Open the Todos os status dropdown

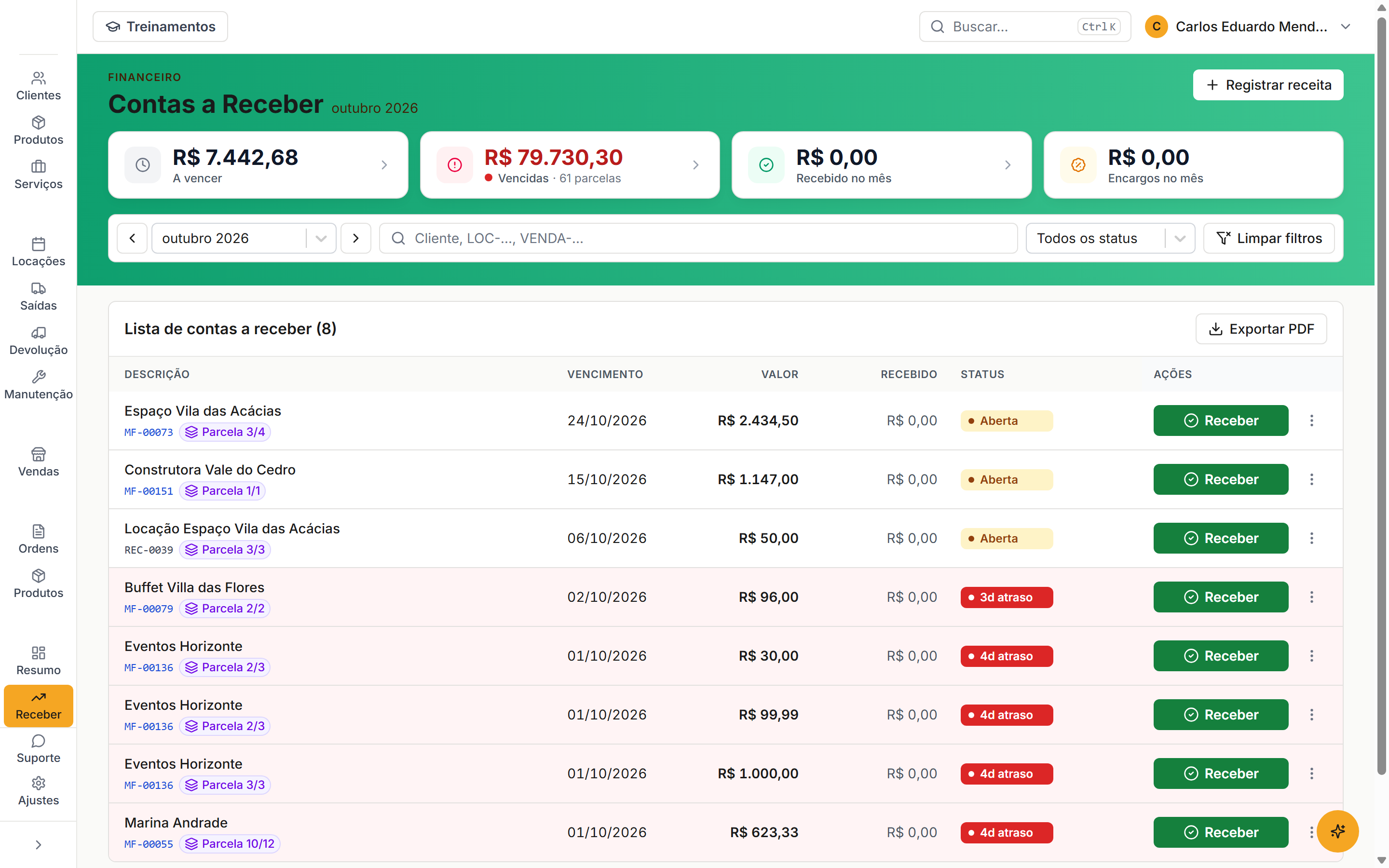pyautogui.click(x=1110, y=238)
